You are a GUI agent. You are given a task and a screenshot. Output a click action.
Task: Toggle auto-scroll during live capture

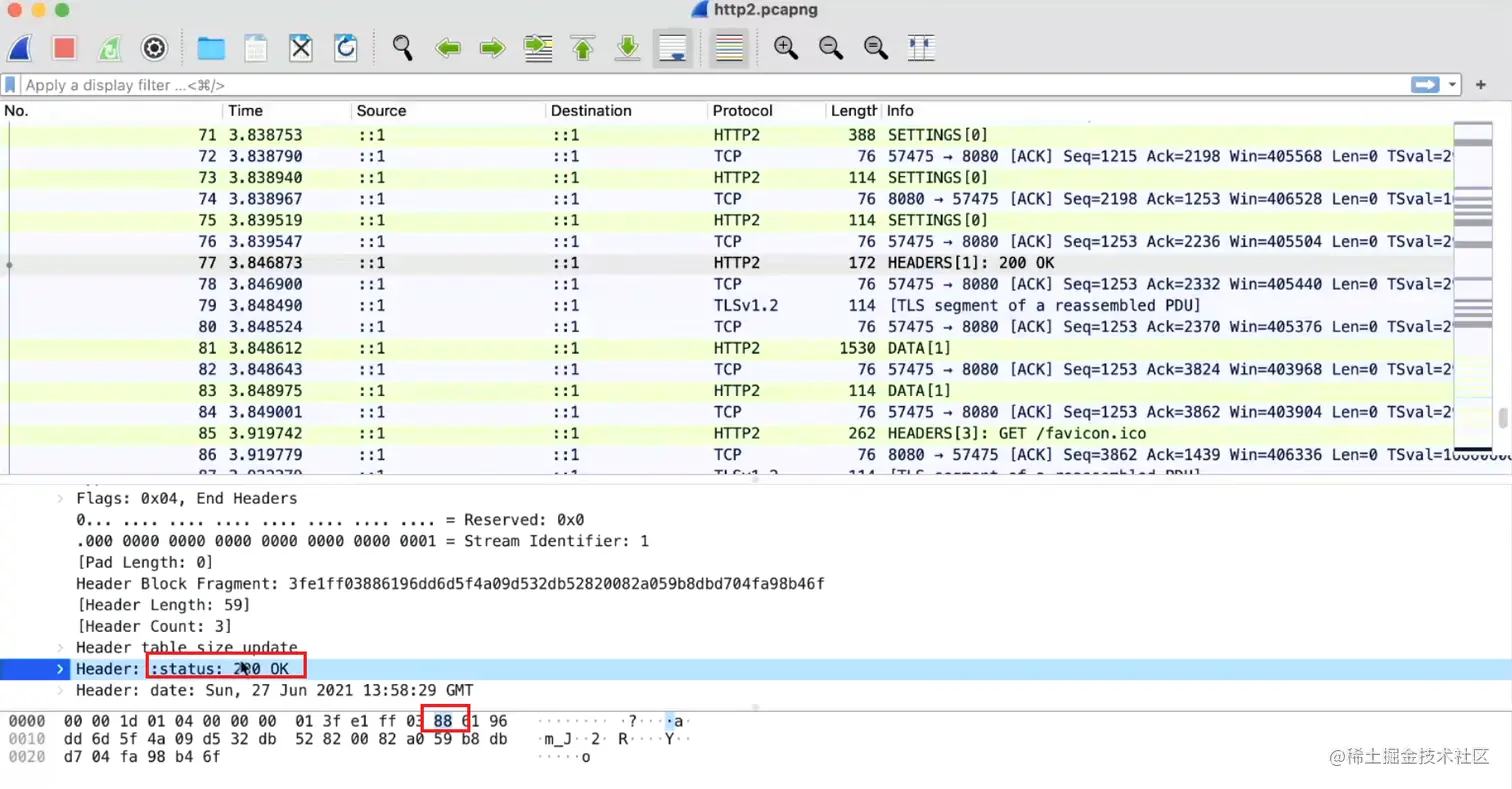click(673, 47)
